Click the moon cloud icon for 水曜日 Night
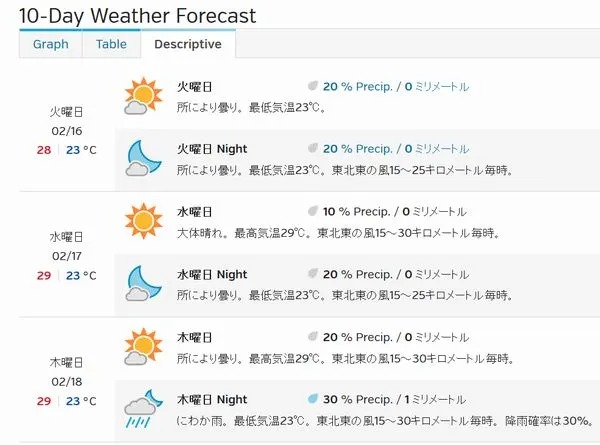Screen dimensions: 600x445 pyautogui.click(x=143, y=284)
